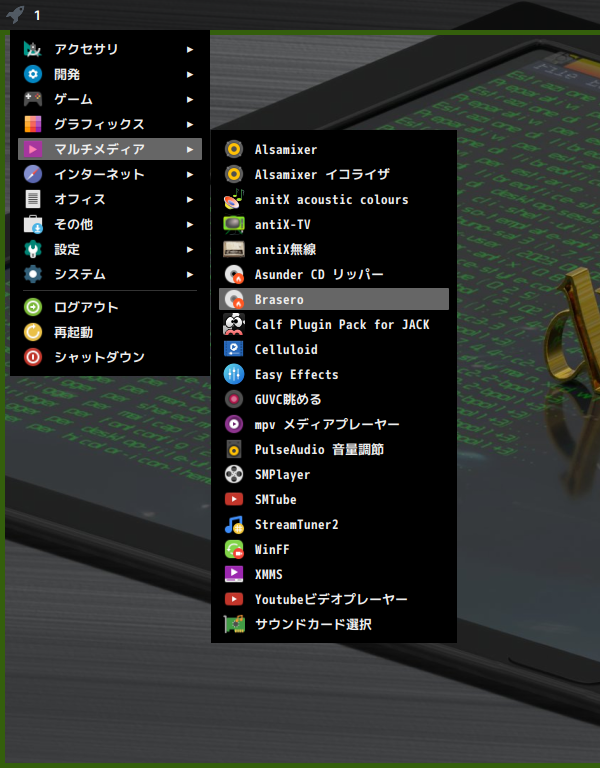Click the システム gear icon
Viewport: 600px width, 768px height.
(33, 274)
